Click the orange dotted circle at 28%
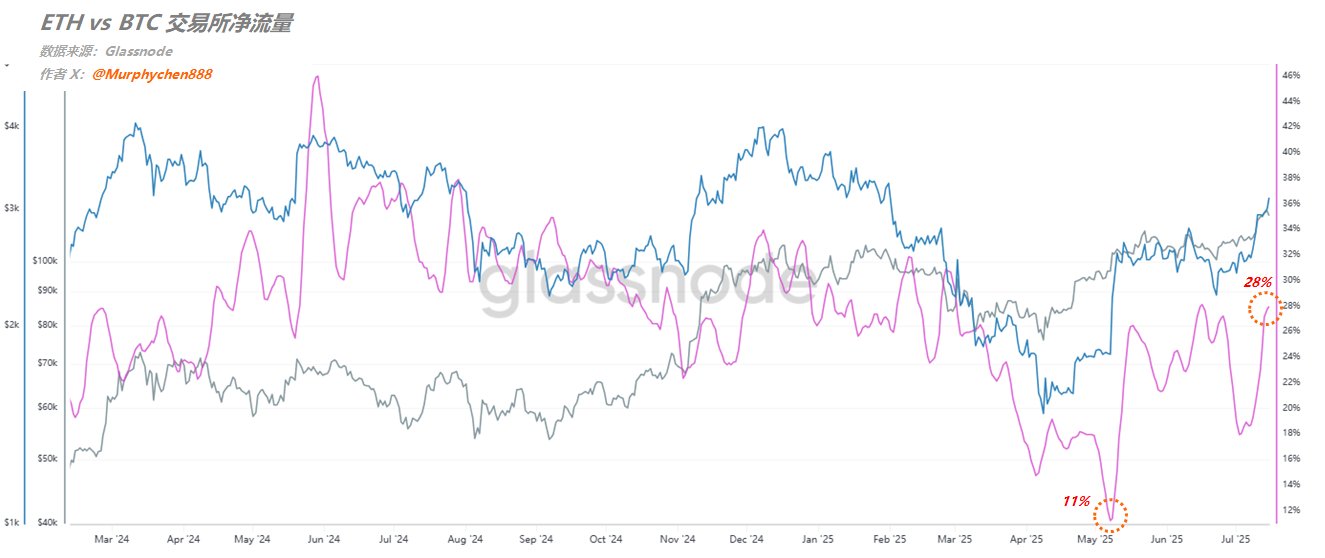This screenshot has width=1325, height=558. (x=1264, y=310)
